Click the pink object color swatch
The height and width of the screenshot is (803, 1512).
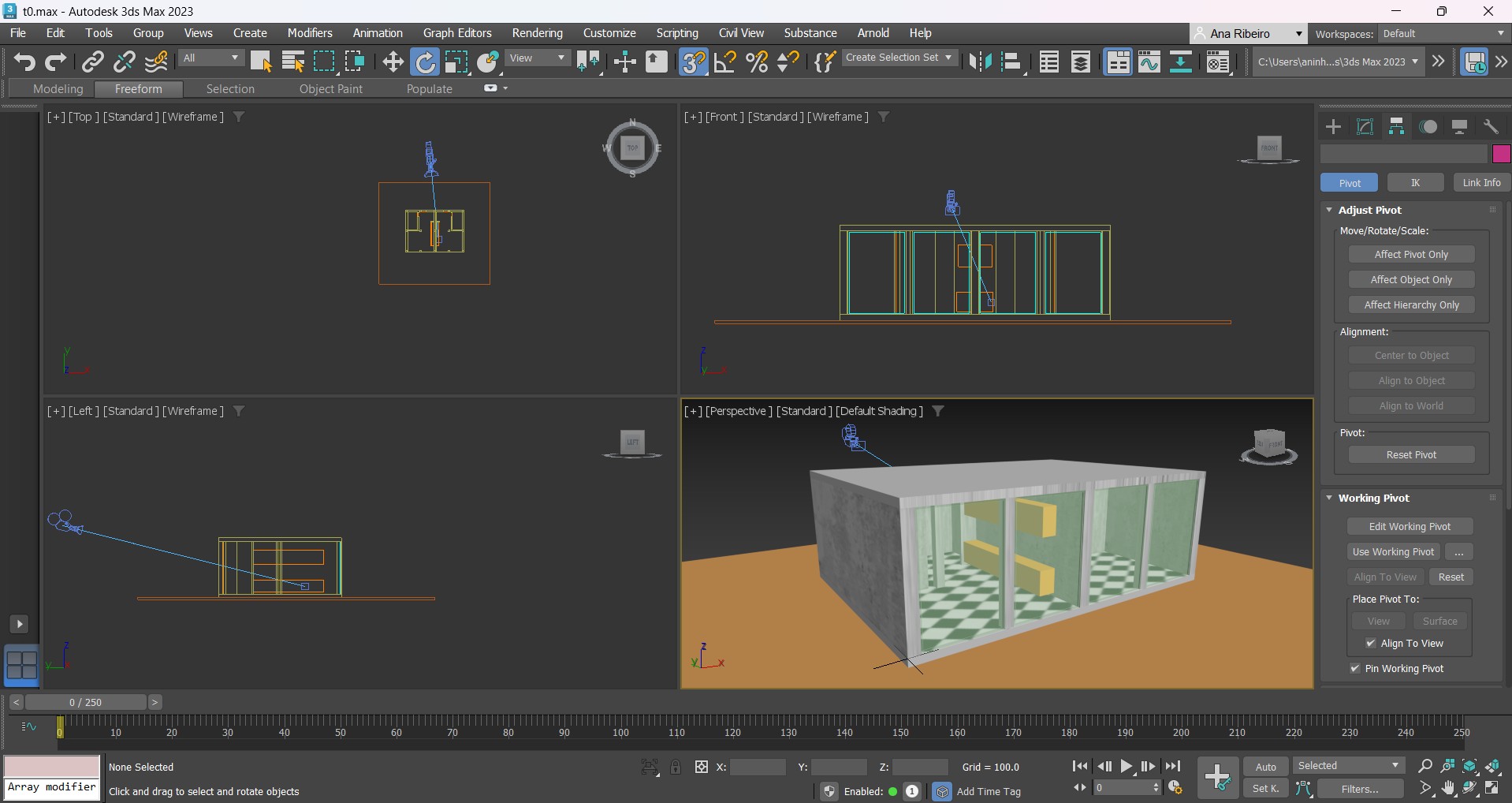click(1501, 154)
